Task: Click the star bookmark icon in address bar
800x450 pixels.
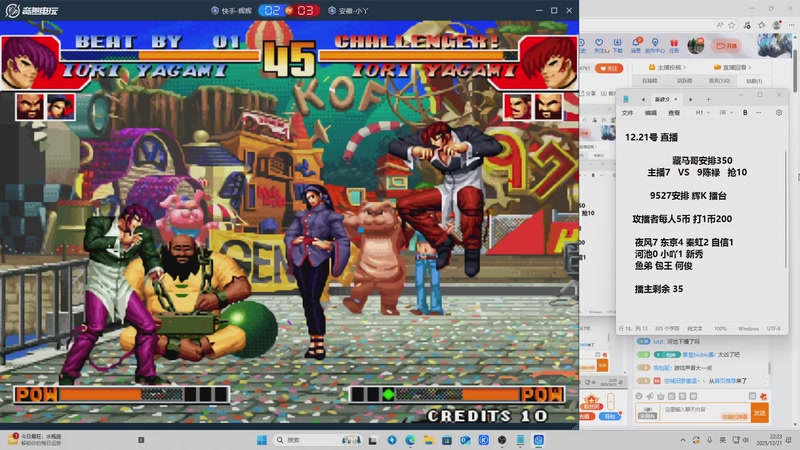Action: [732, 24]
